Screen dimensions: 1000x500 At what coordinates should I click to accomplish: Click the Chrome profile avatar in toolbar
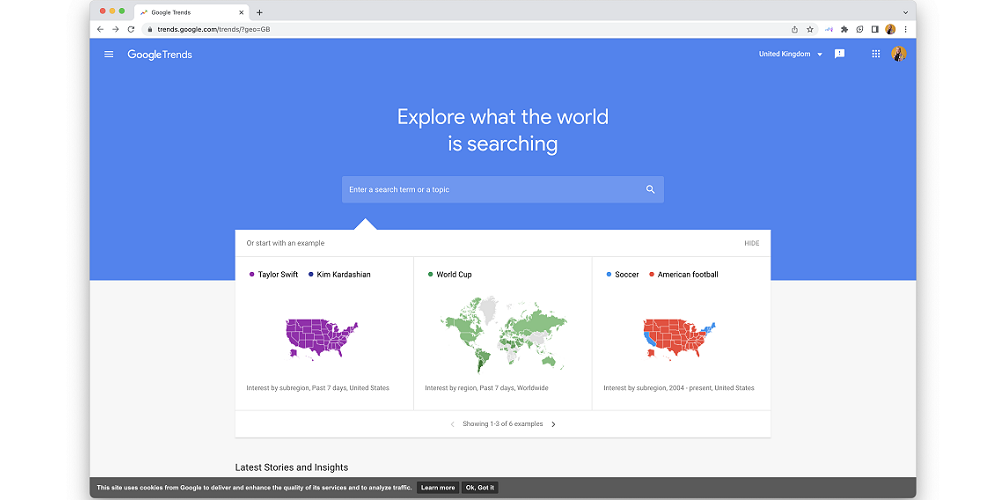(x=890, y=29)
